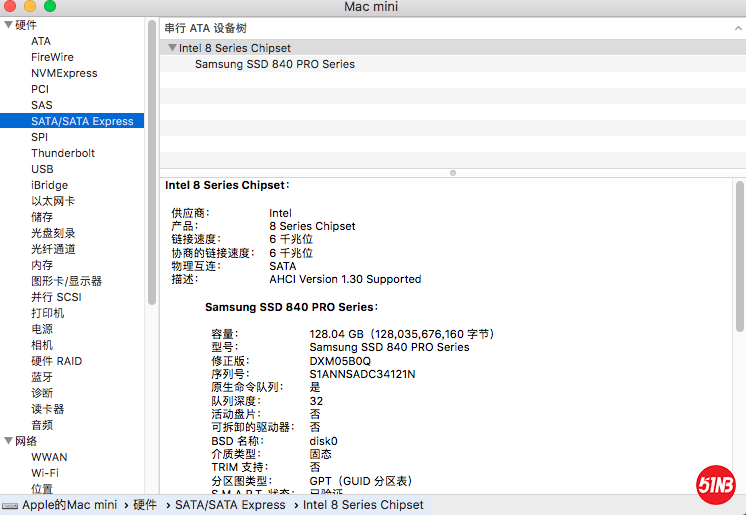The width and height of the screenshot is (746, 515).
Task: Click Apple的Mac mini in the path bar
Action: tap(69, 505)
